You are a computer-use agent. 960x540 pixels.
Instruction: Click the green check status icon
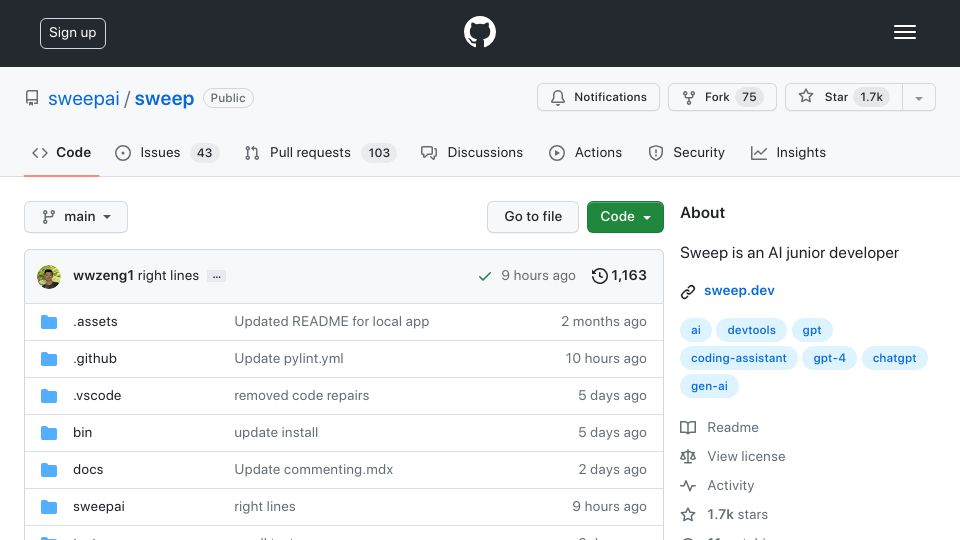tap(485, 276)
